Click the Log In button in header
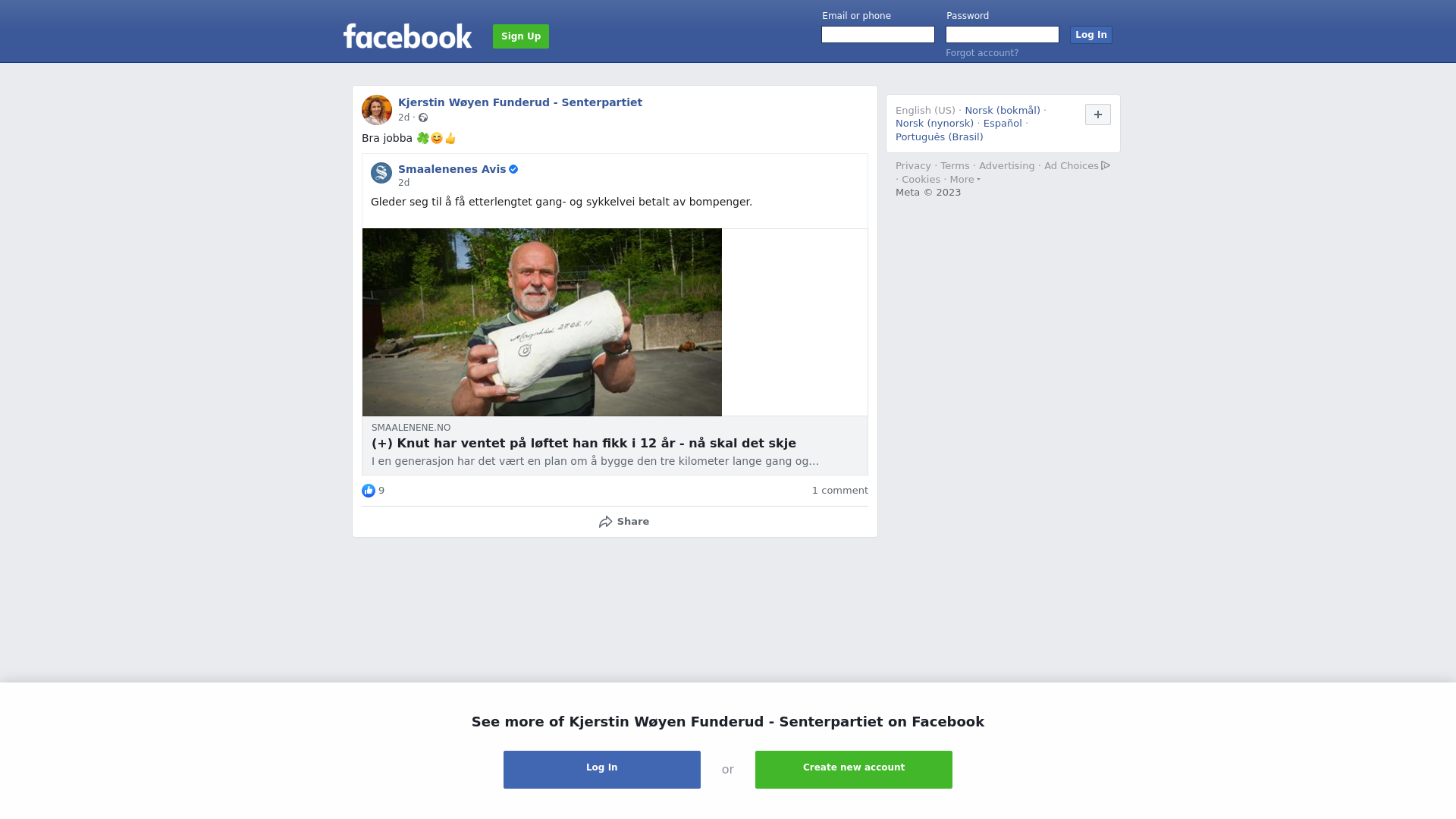The height and width of the screenshot is (819, 1456). click(x=1091, y=35)
